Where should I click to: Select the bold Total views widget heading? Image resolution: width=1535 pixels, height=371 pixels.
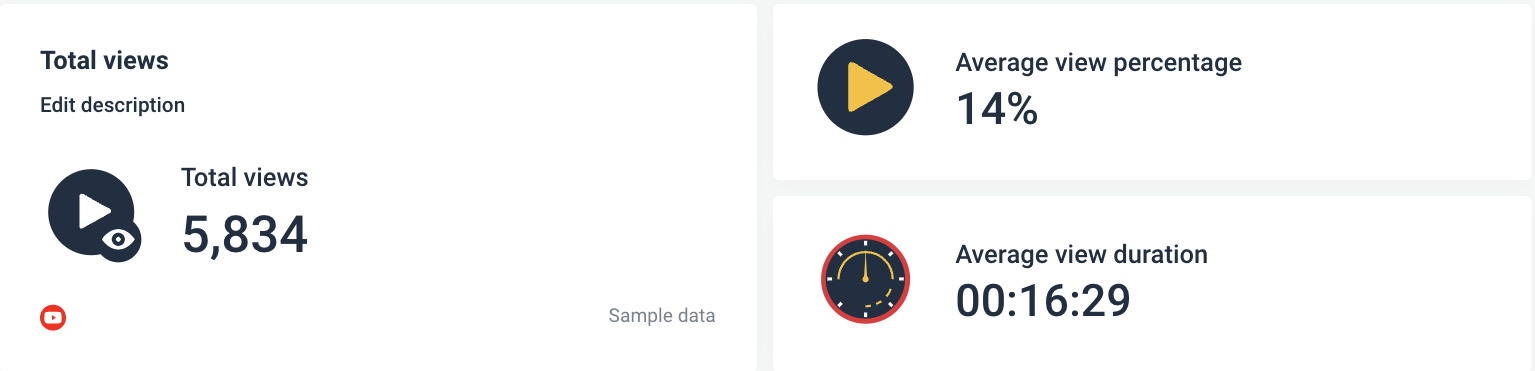point(104,61)
